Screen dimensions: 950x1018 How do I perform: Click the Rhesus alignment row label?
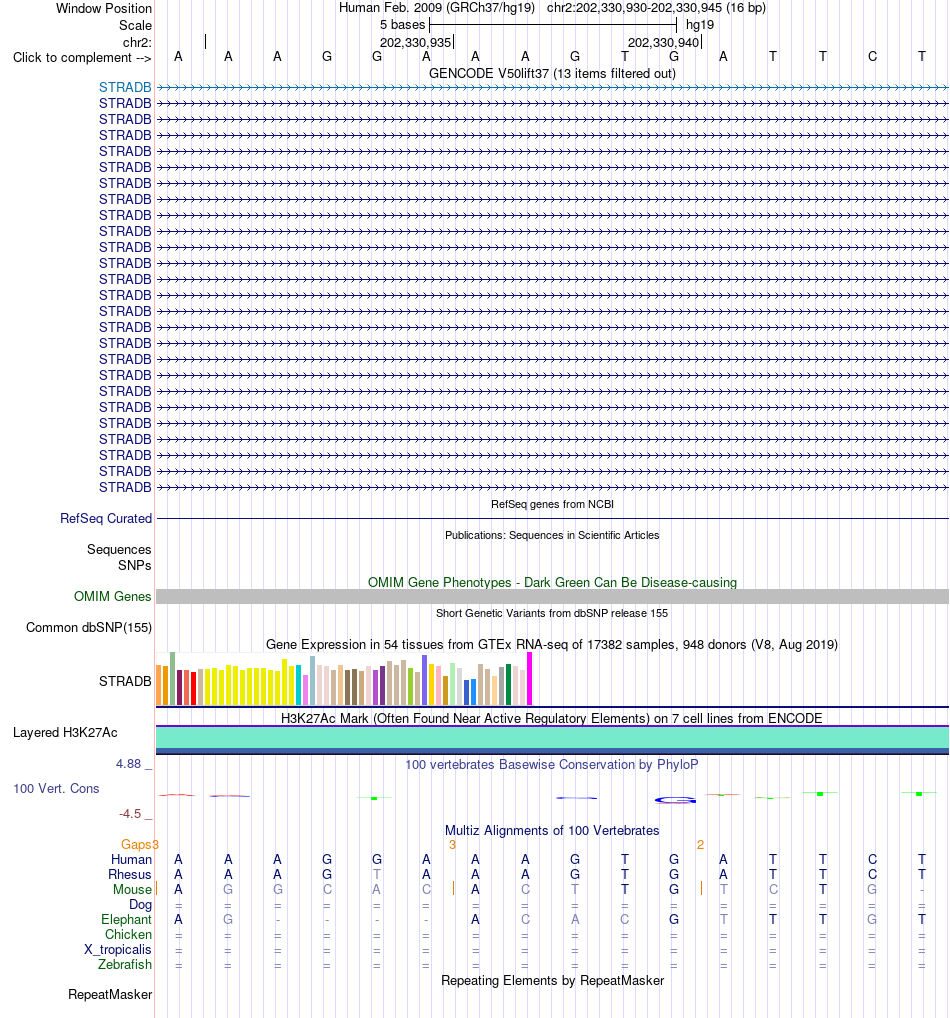coord(130,875)
